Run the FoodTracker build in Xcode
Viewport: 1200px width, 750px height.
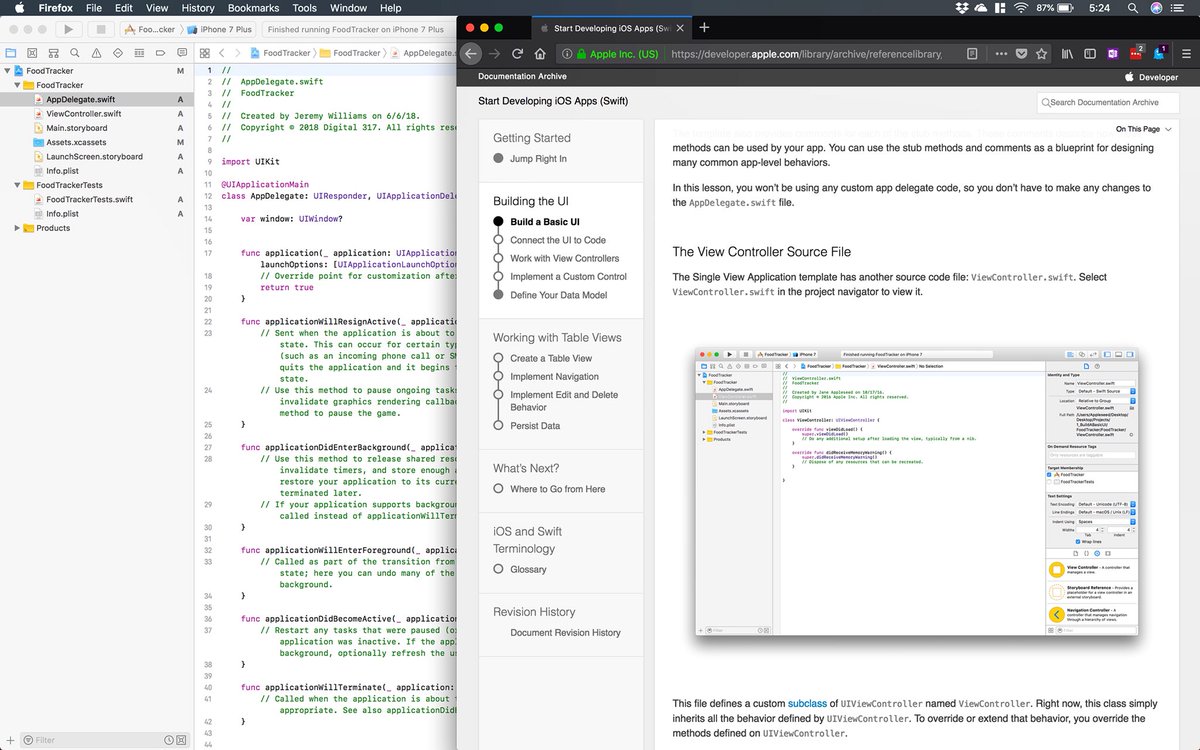tap(68, 29)
